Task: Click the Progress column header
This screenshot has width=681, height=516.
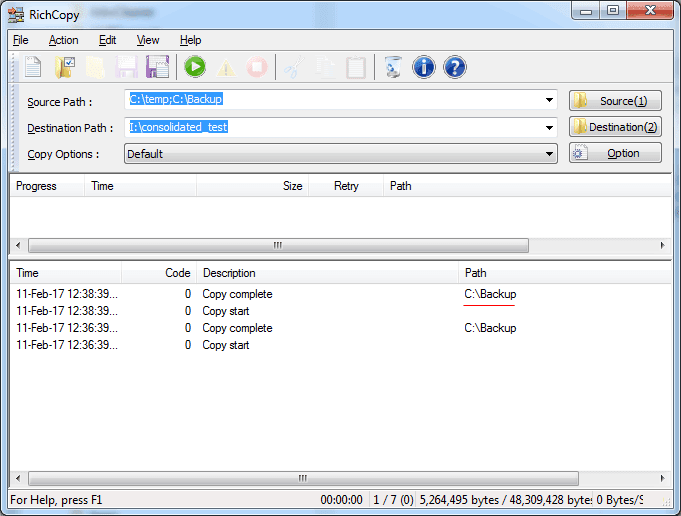Action: pos(47,186)
